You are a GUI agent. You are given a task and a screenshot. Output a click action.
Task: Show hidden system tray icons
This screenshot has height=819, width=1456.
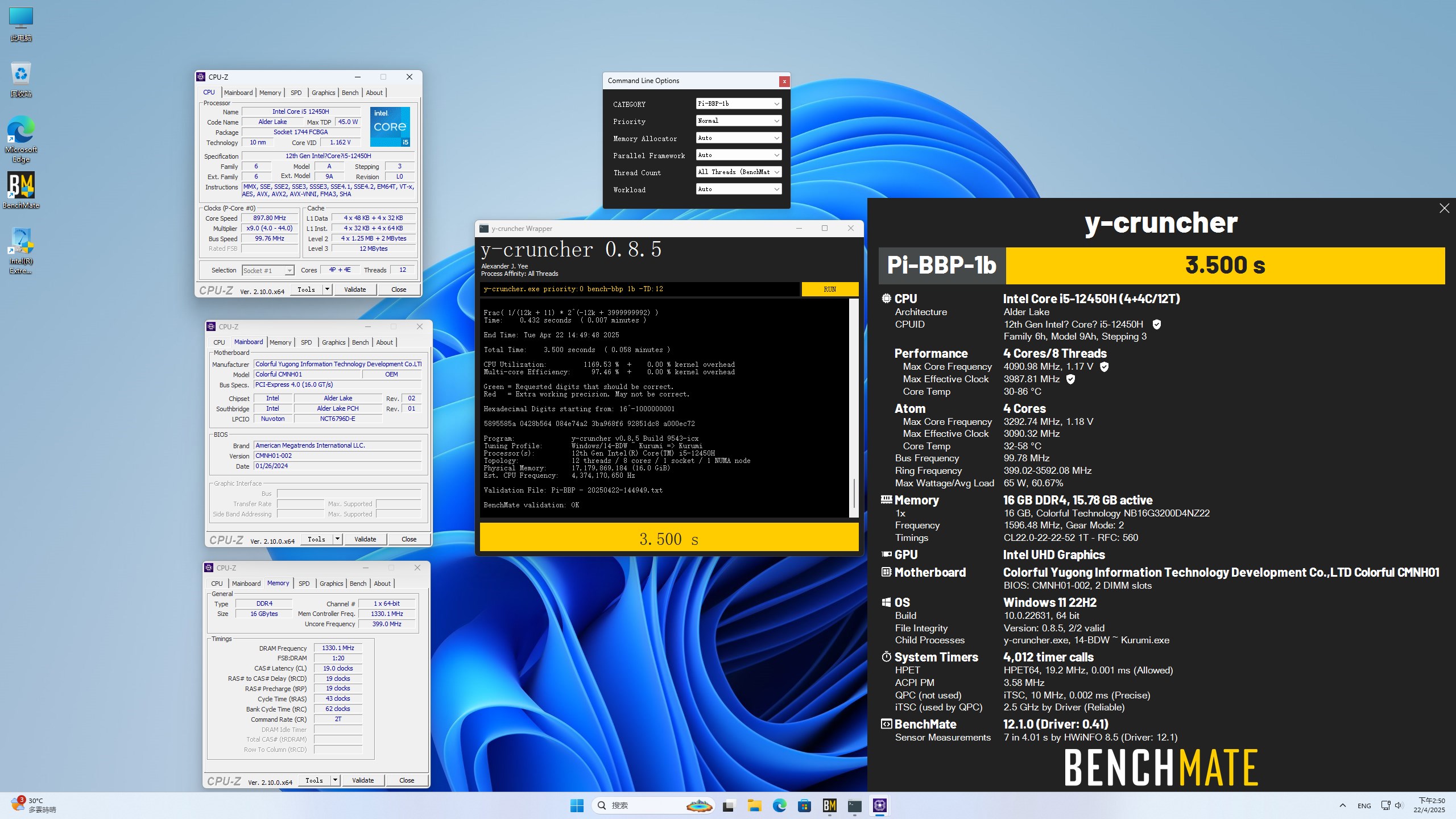click(x=1343, y=805)
